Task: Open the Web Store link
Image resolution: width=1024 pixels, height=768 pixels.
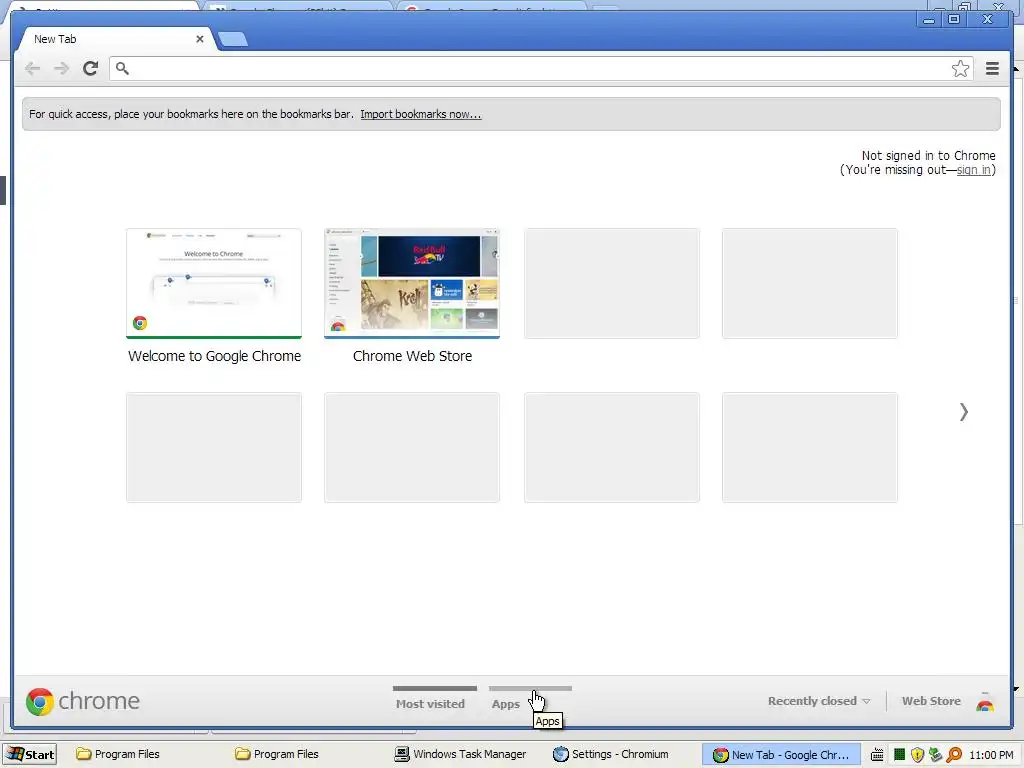Action: (931, 701)
